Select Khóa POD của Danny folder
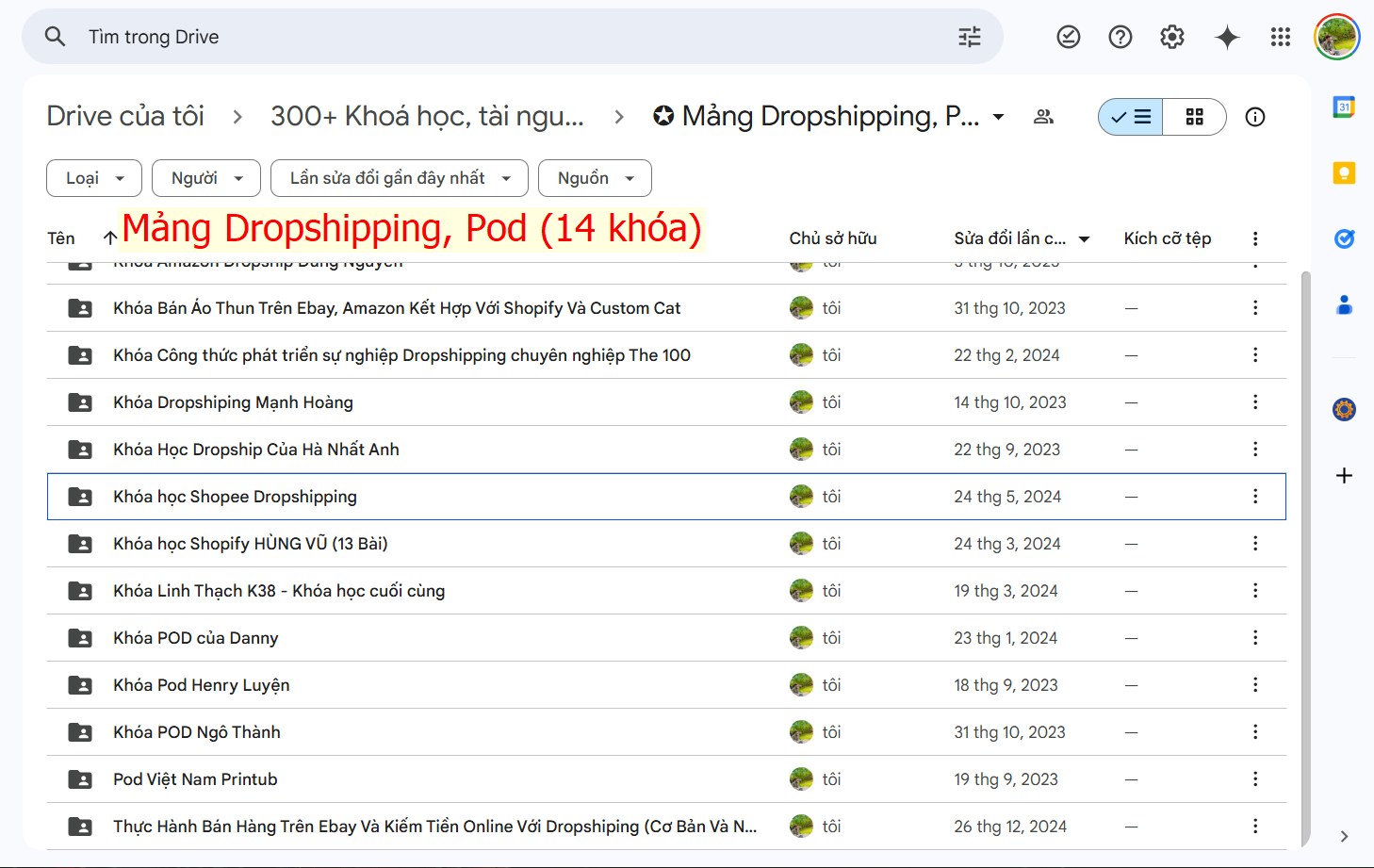 [666, 638]
